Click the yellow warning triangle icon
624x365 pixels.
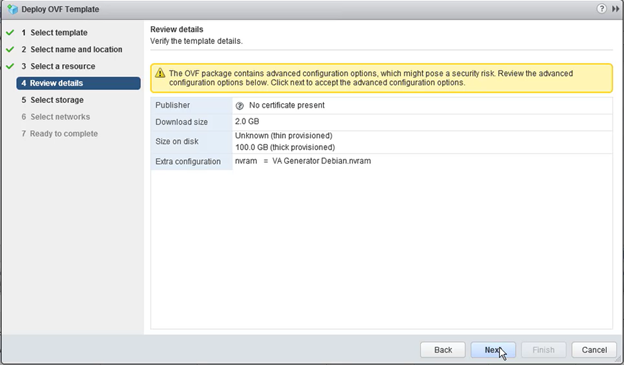click(x=160, y=73)
